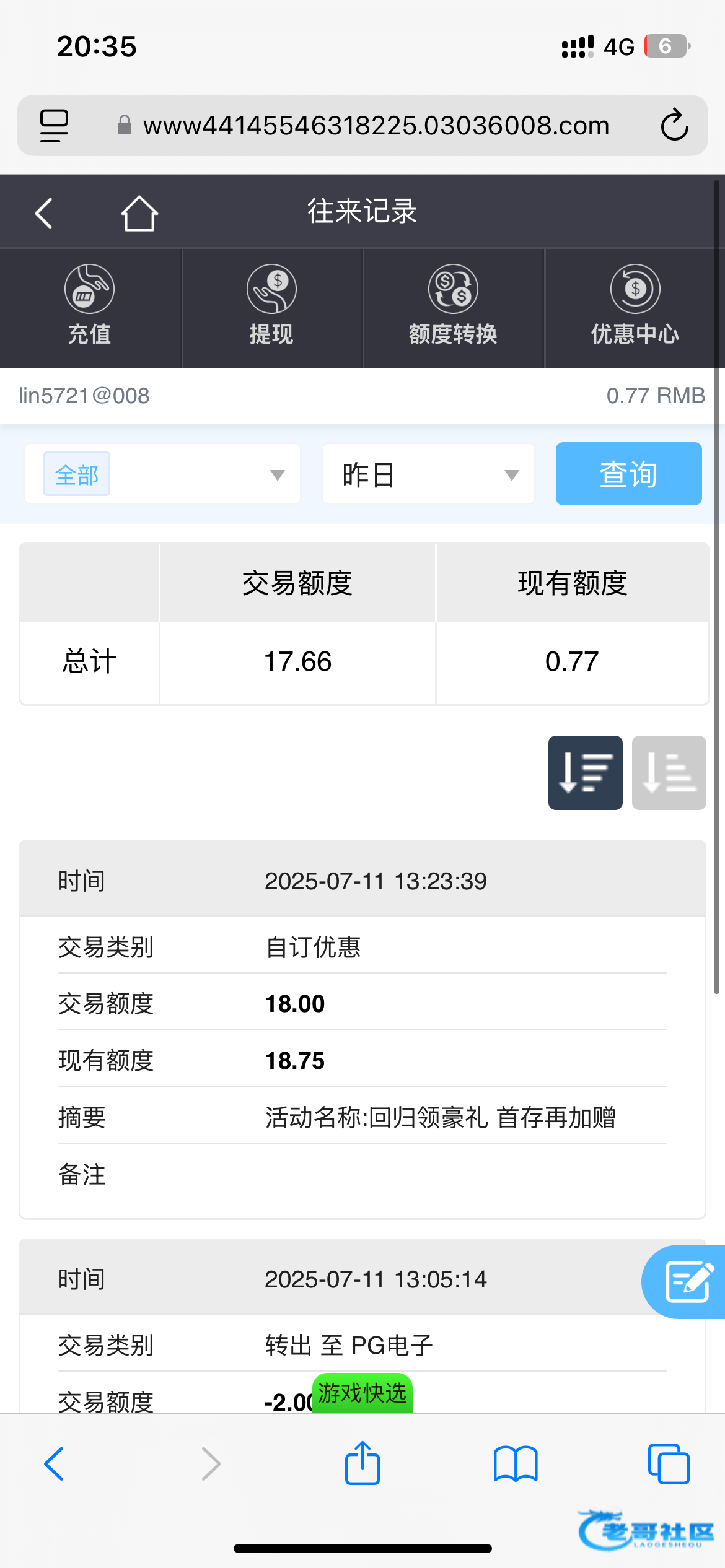Show all open Safari tabs
Screen dimensions: 725x1568
point(668,1464)
